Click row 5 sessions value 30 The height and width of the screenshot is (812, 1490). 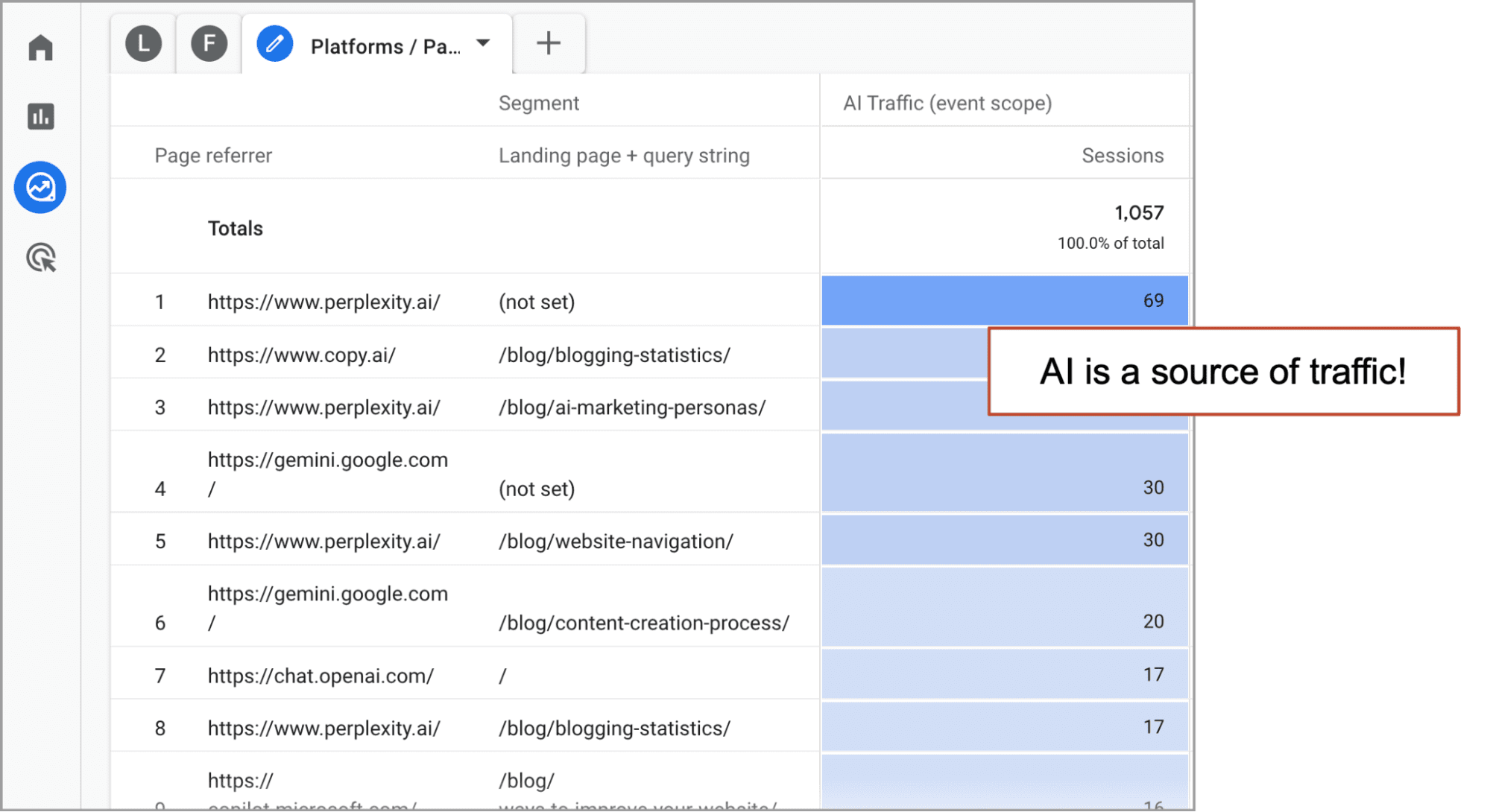coord(1152,540)
